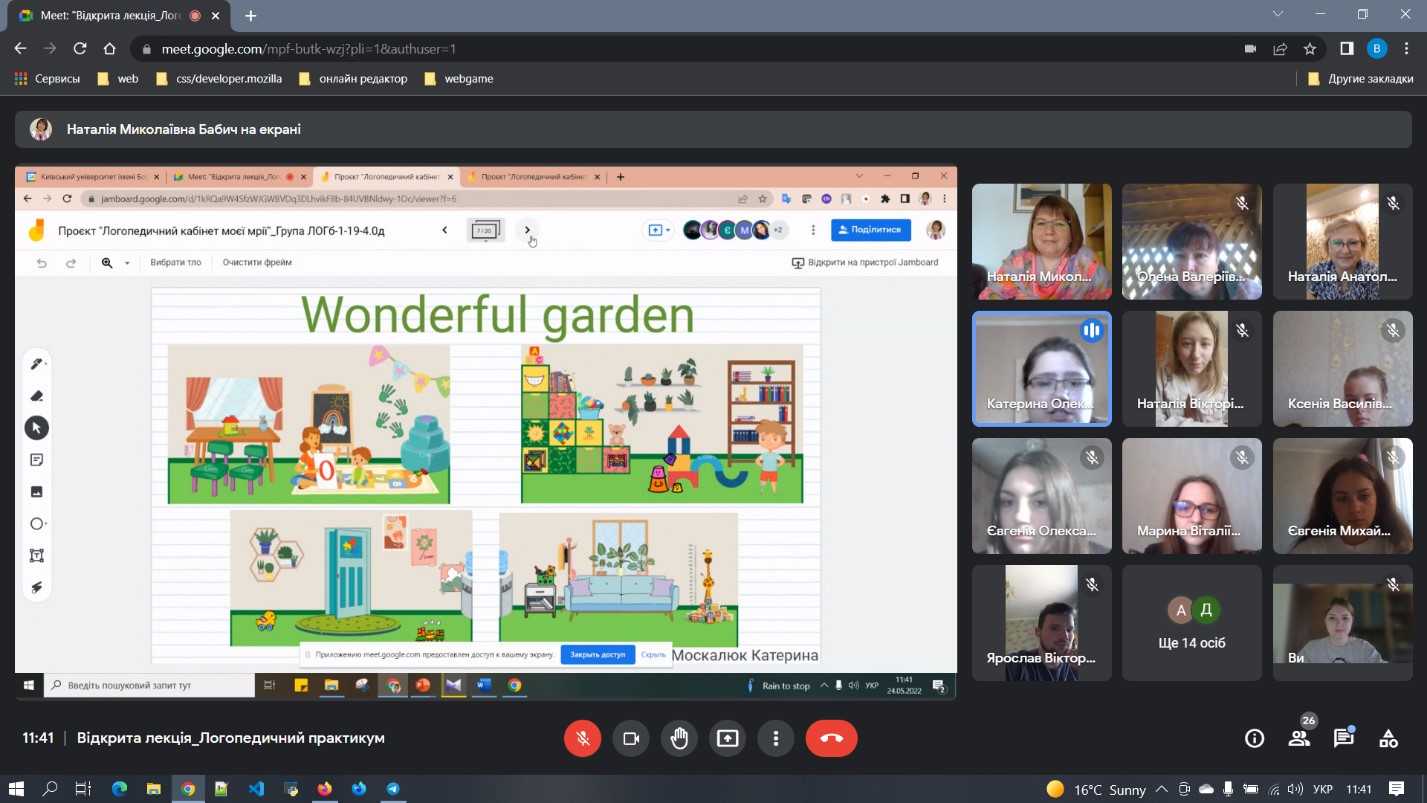Click the address bar URL
The width and height of the screenshot is (1427, 803).
coord(600,48)
